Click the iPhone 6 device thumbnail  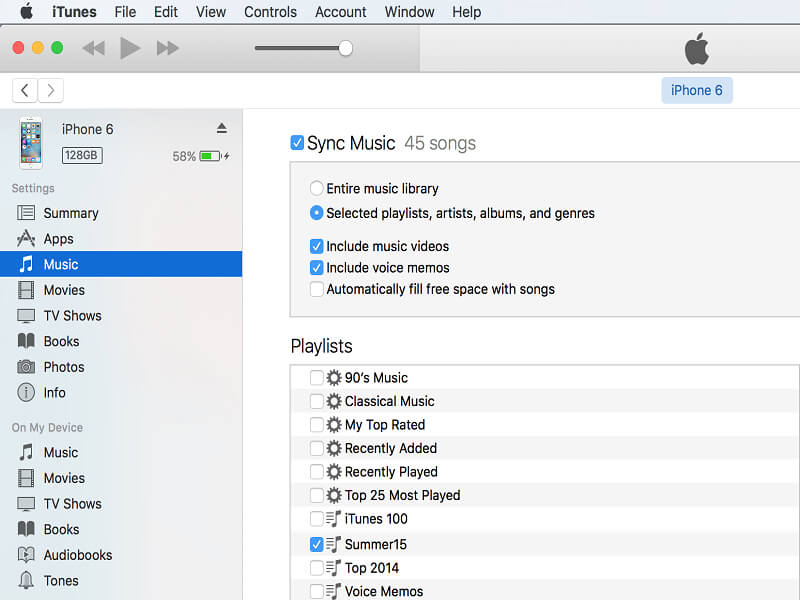[31, 143]
